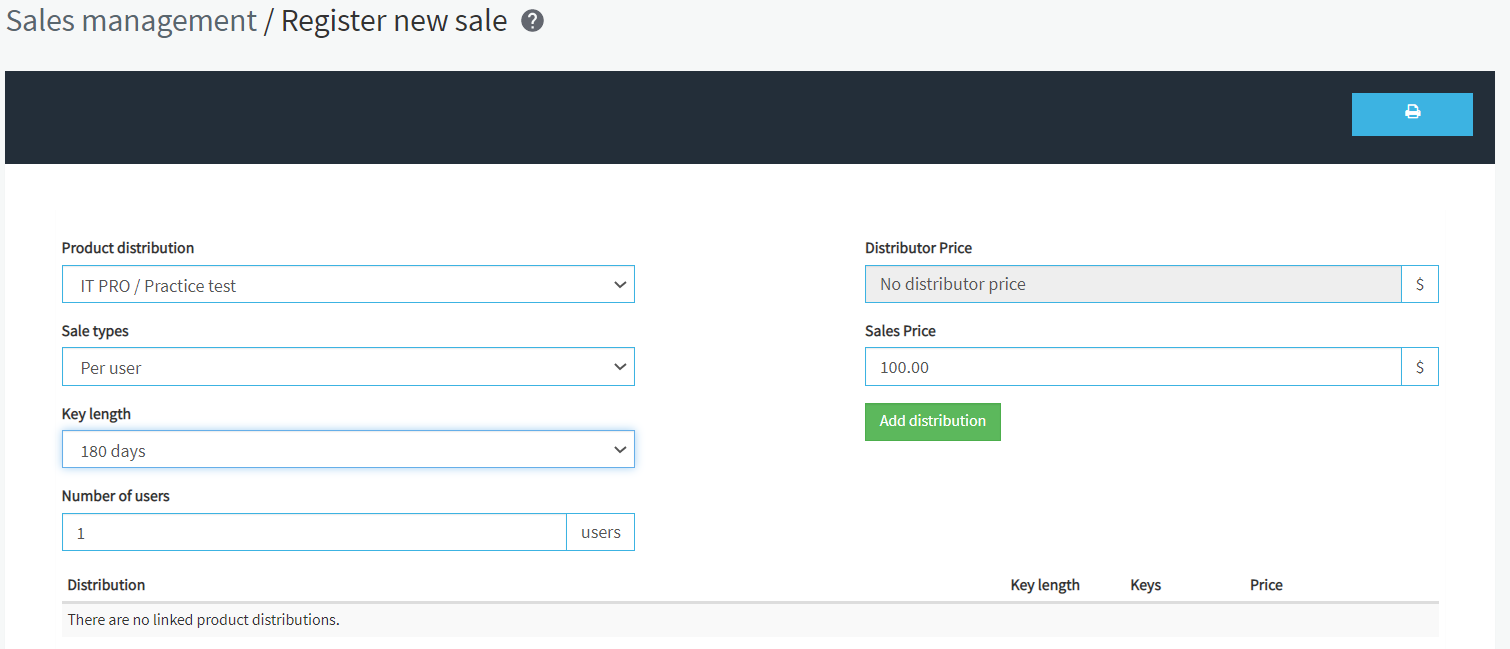Click 'There are no linked product distributions.' row

point(750,620)
